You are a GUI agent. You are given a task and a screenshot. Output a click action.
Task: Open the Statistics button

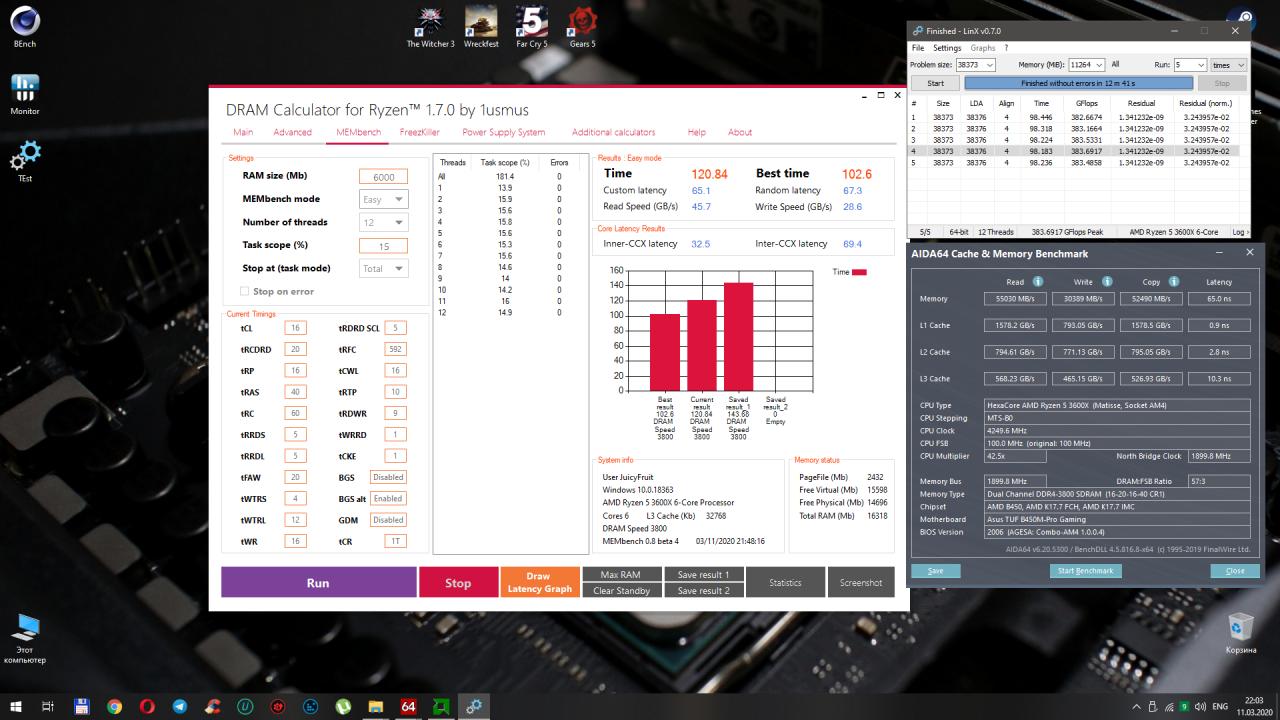tap(785, 583)
